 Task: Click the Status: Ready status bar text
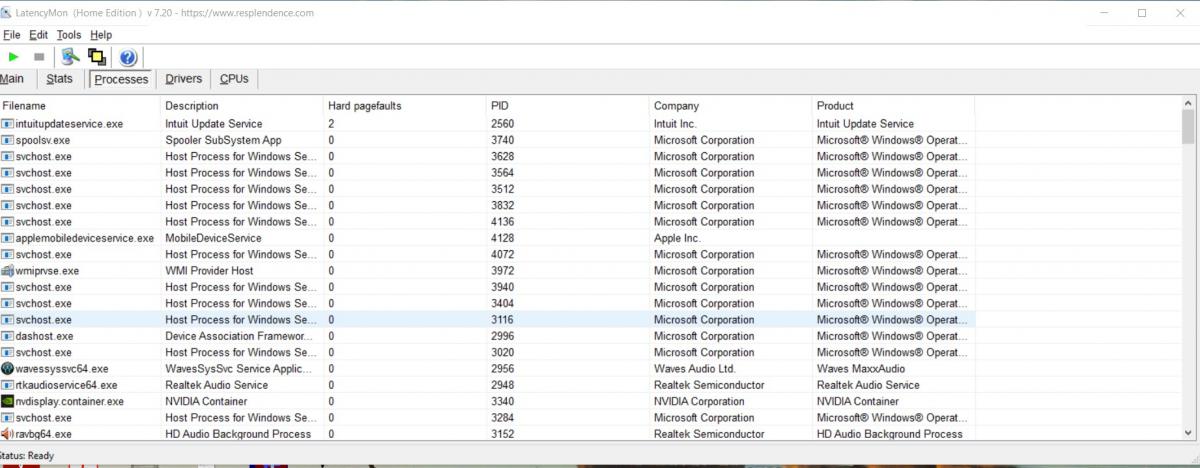click(x=27, y=456)
